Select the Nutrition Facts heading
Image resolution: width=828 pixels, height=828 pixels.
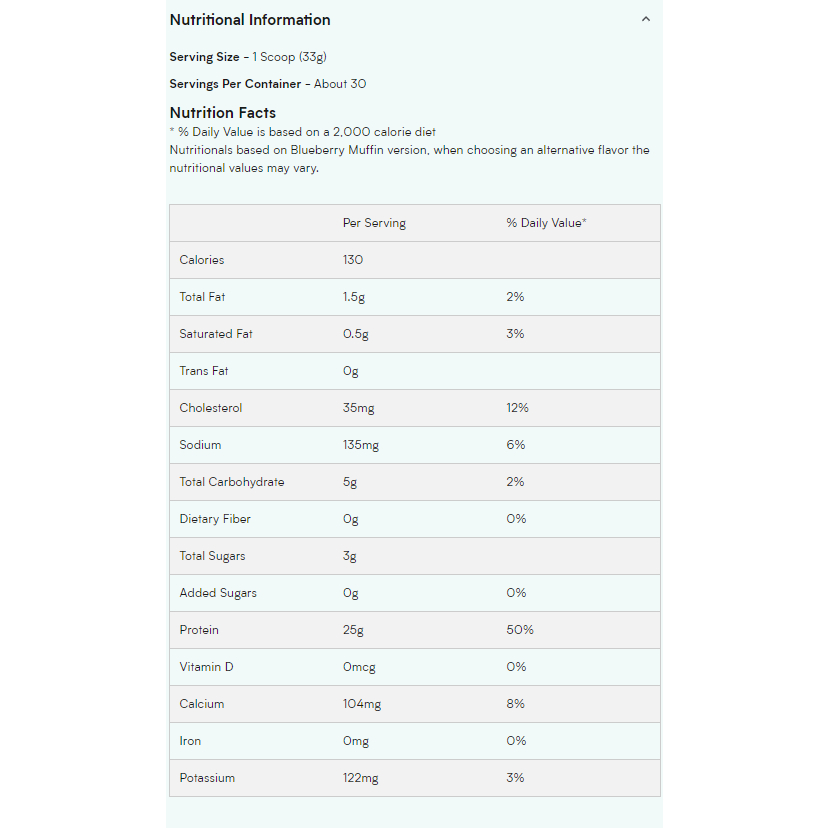223,113
